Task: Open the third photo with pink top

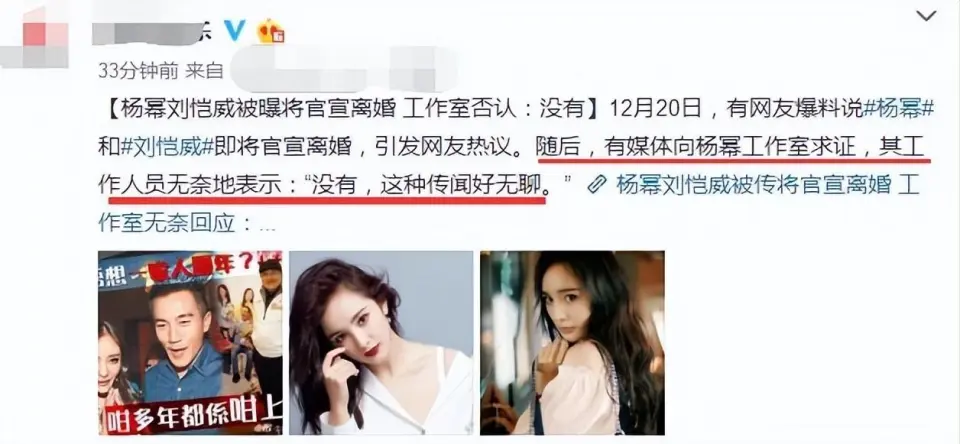Action: coord(572,343)
